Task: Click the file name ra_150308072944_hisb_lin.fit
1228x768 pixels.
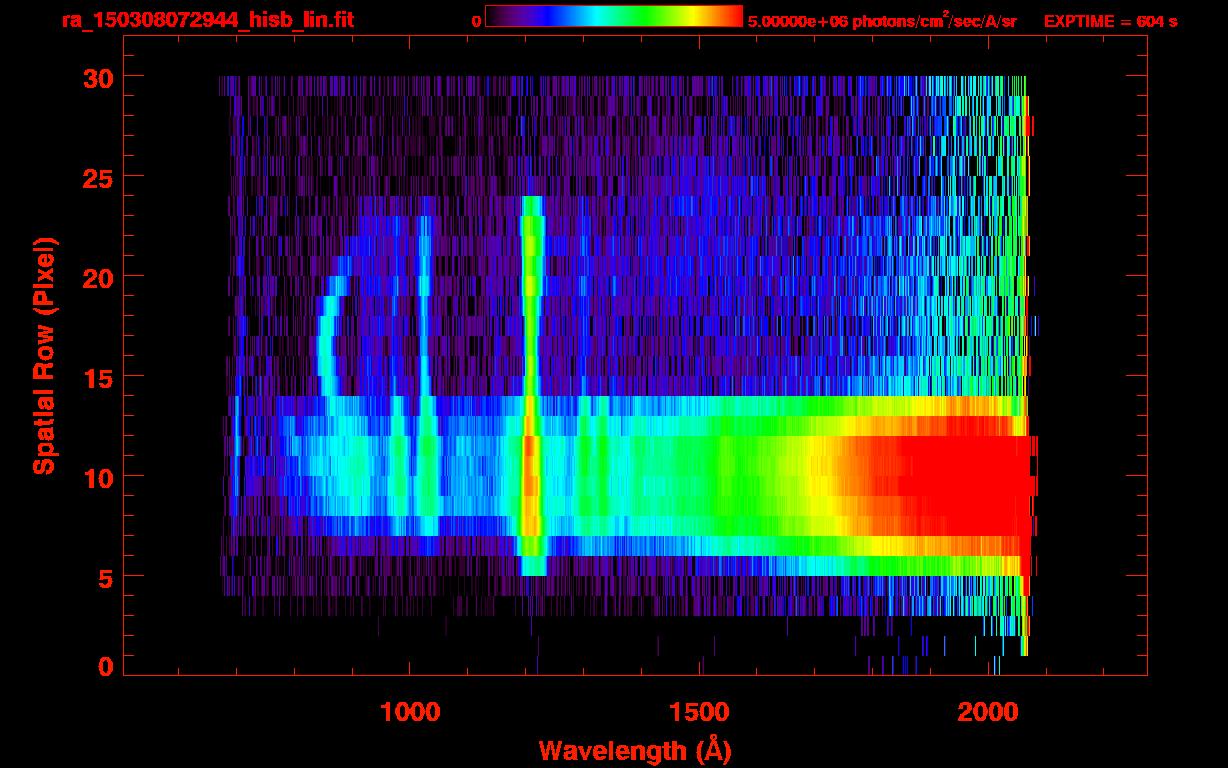Action: coord(207,20)
